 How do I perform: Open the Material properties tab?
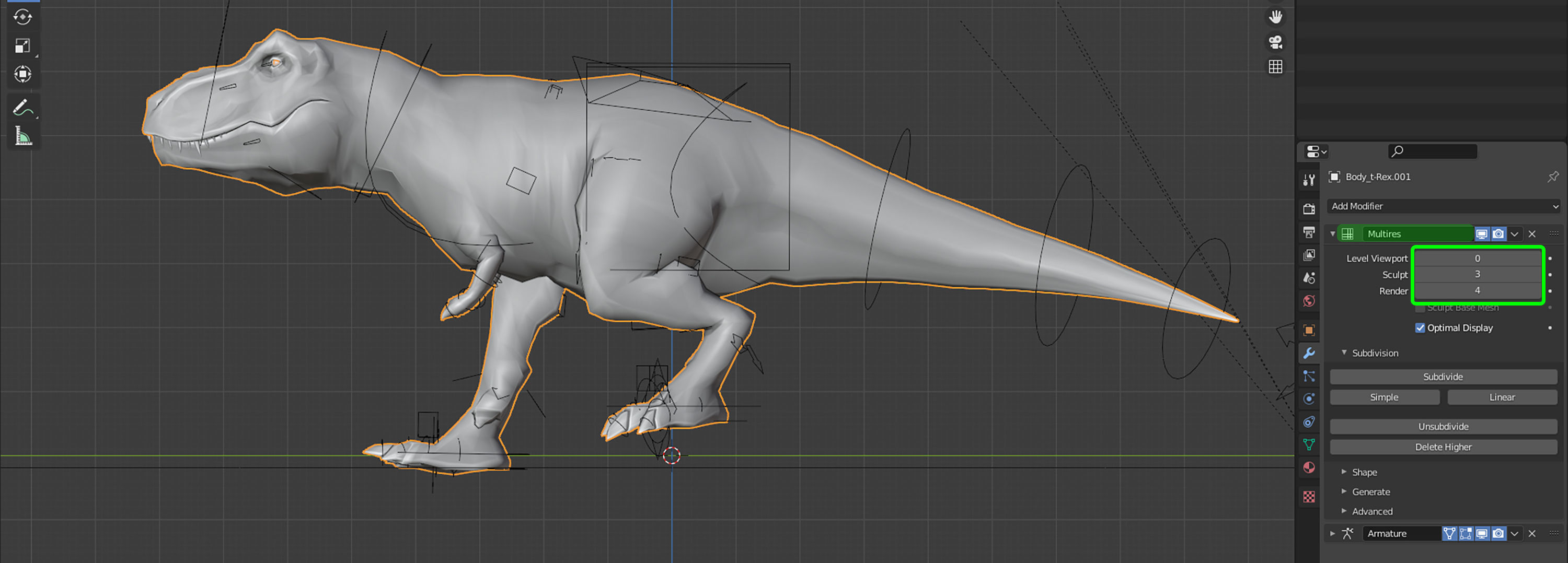tap(1309, 467)
